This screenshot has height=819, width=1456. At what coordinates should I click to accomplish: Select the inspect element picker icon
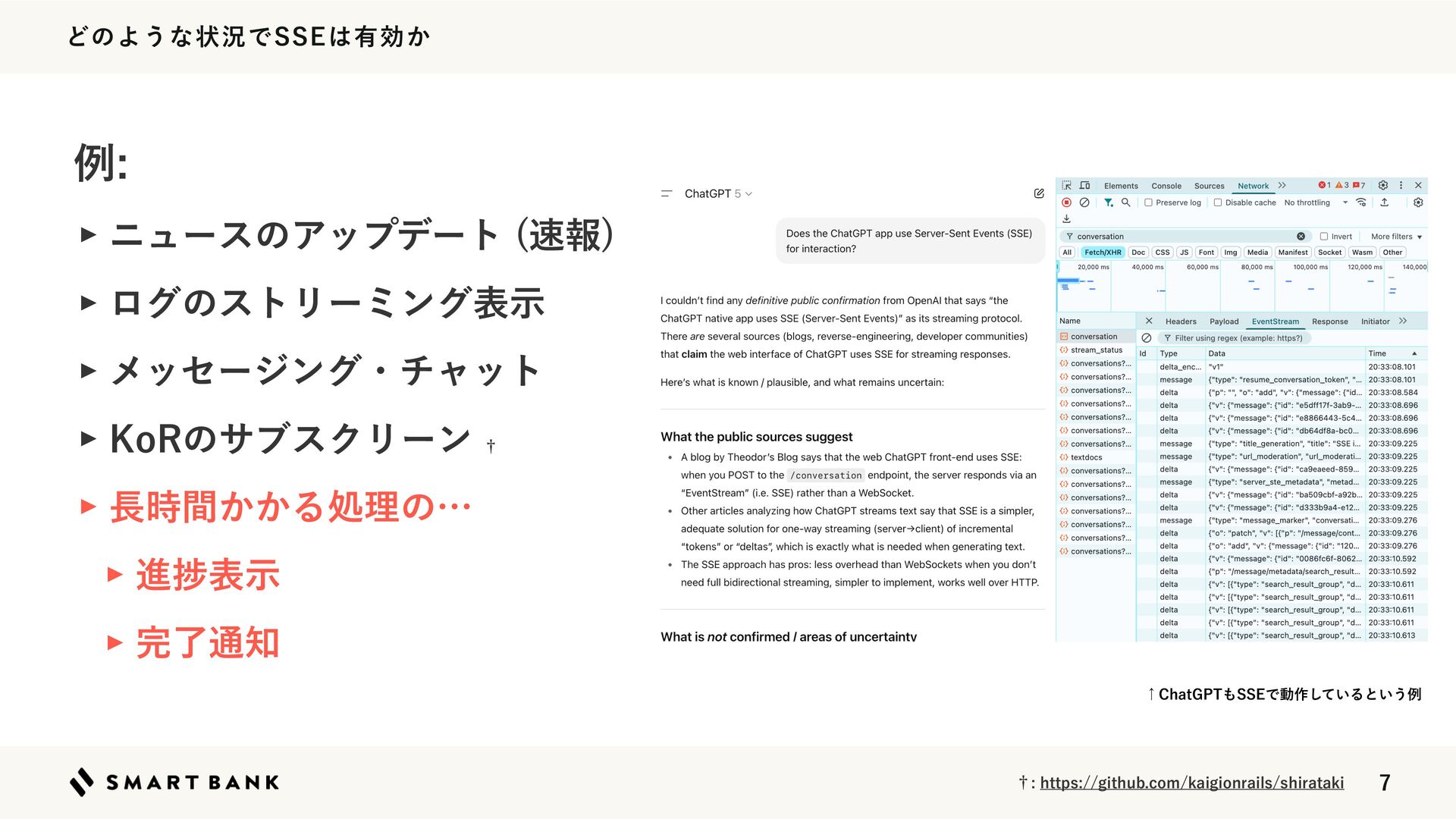coord(1066,185)
